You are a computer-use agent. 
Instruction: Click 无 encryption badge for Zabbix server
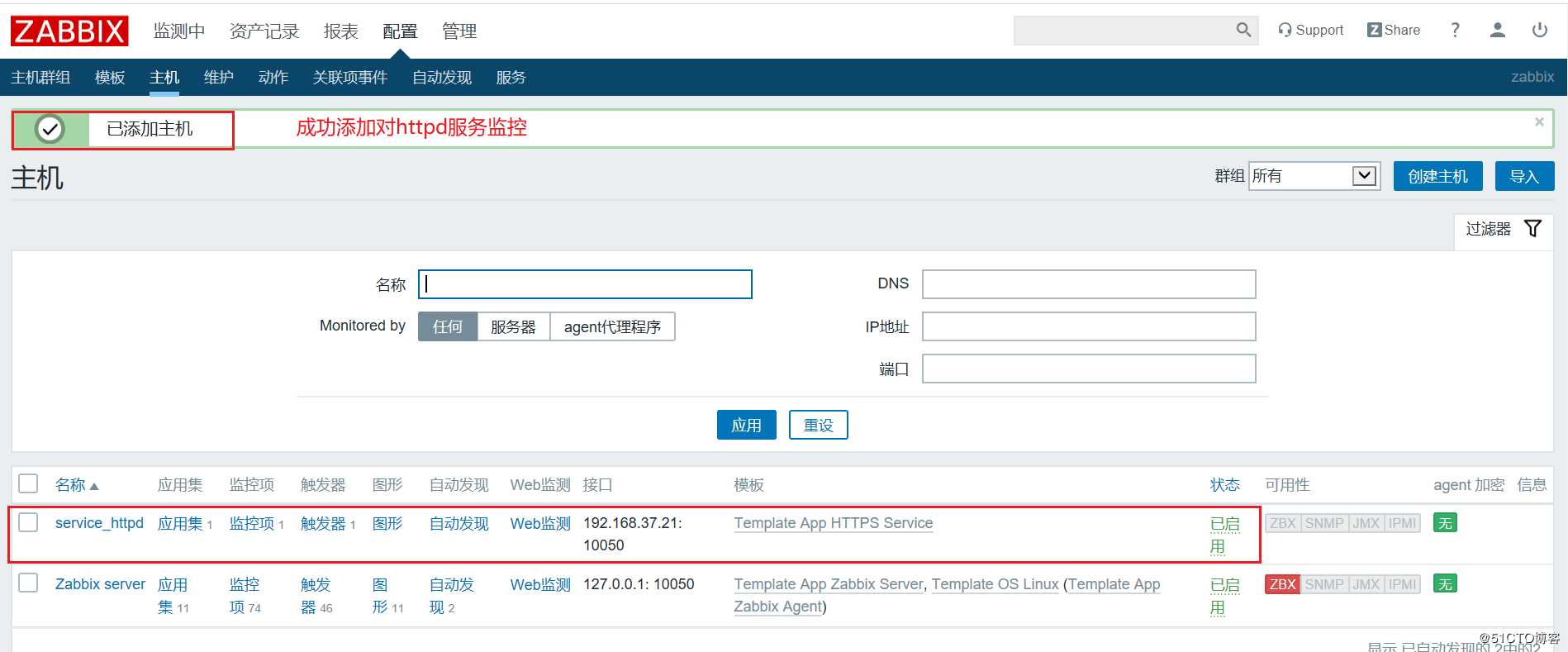[x=1445, y=584]
